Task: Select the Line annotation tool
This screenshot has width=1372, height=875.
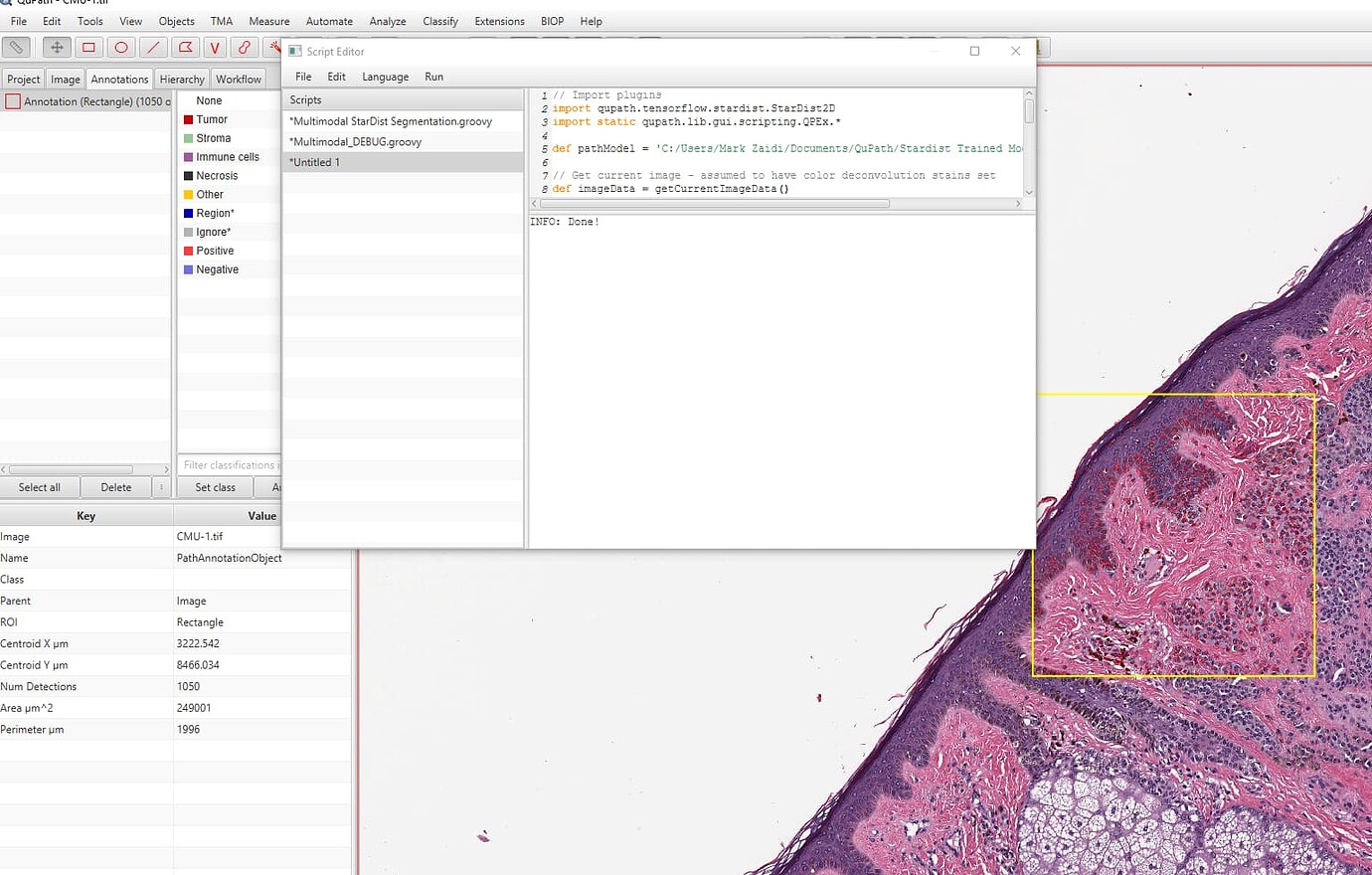Action: pyautogui.click(x=152, y=47)
